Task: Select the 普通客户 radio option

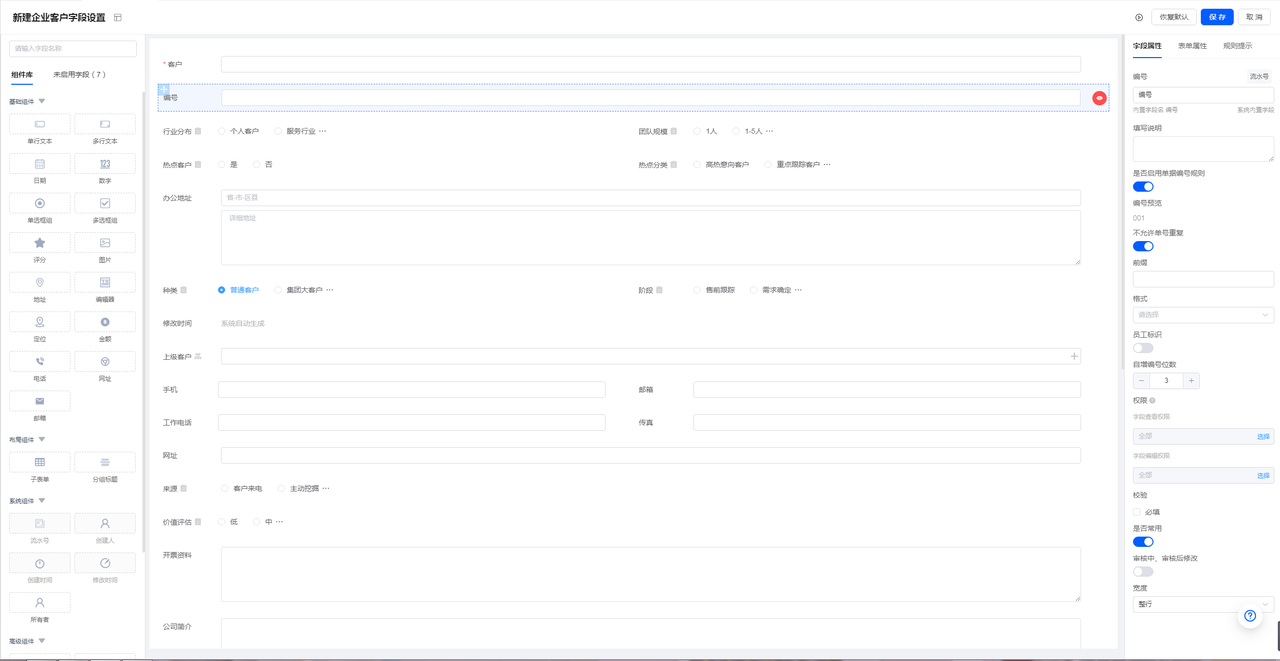Action: pyautogui.click(x=222, y=290)
